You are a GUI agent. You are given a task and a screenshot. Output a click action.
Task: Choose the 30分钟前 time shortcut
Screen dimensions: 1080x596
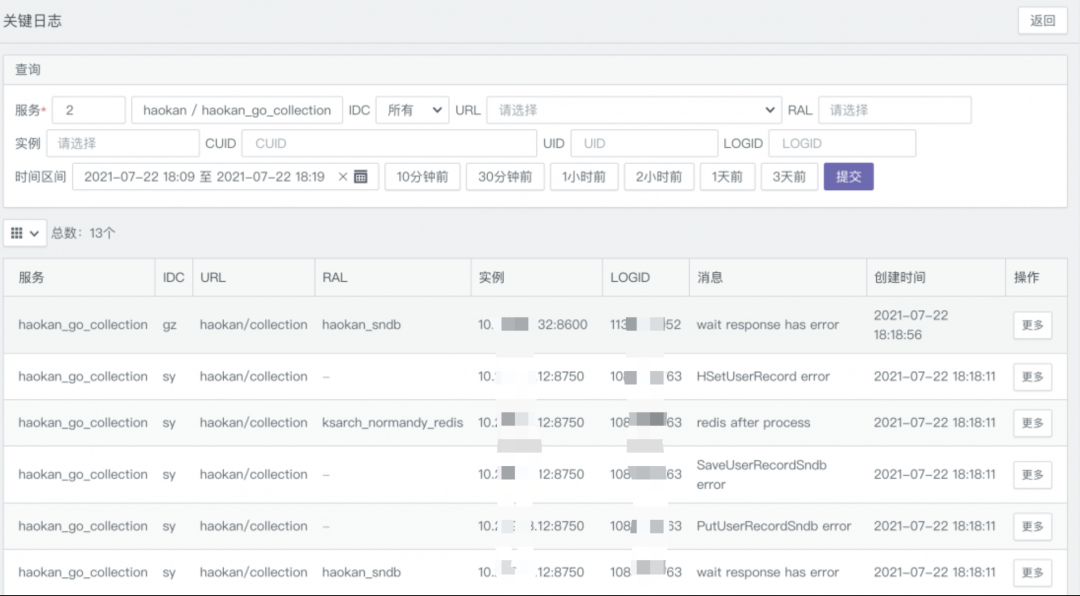tap(504, 177)
